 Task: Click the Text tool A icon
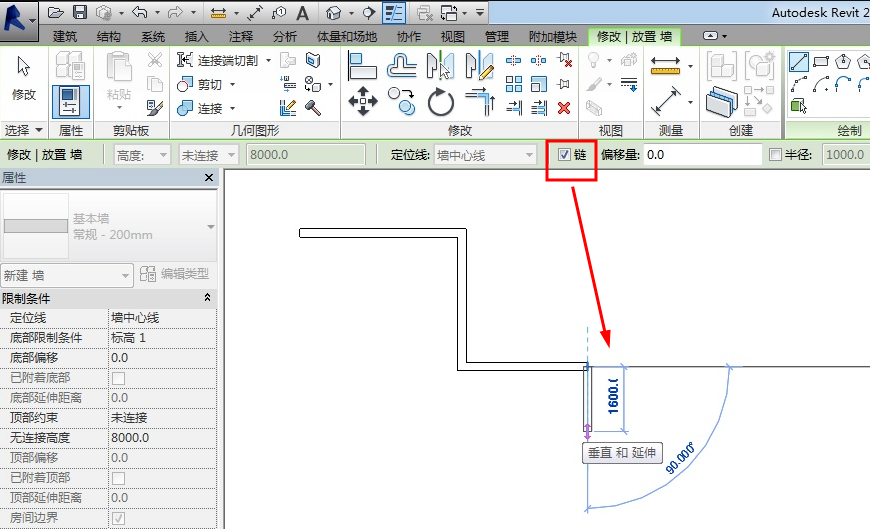pyautogui.click(x=302, y=13)
